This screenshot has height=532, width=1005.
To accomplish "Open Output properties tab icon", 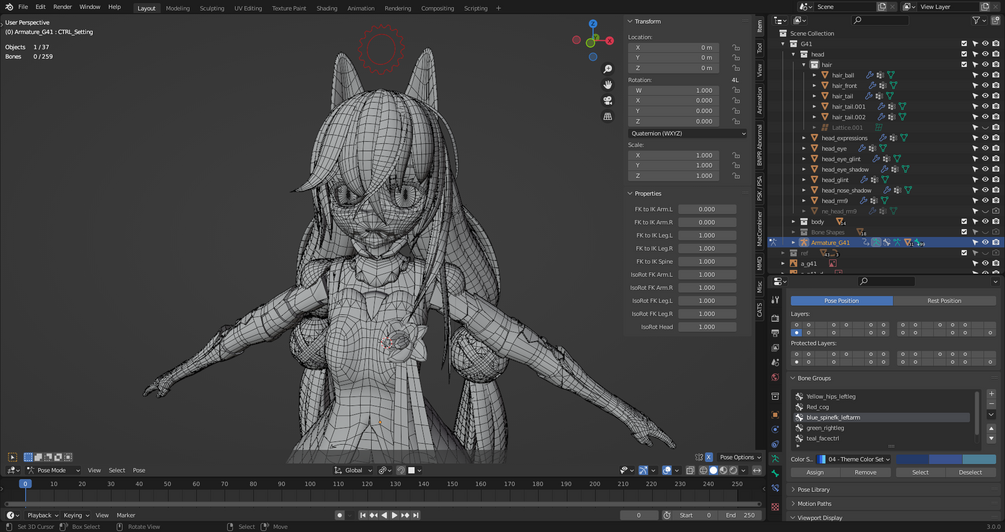I will point(776,333).
